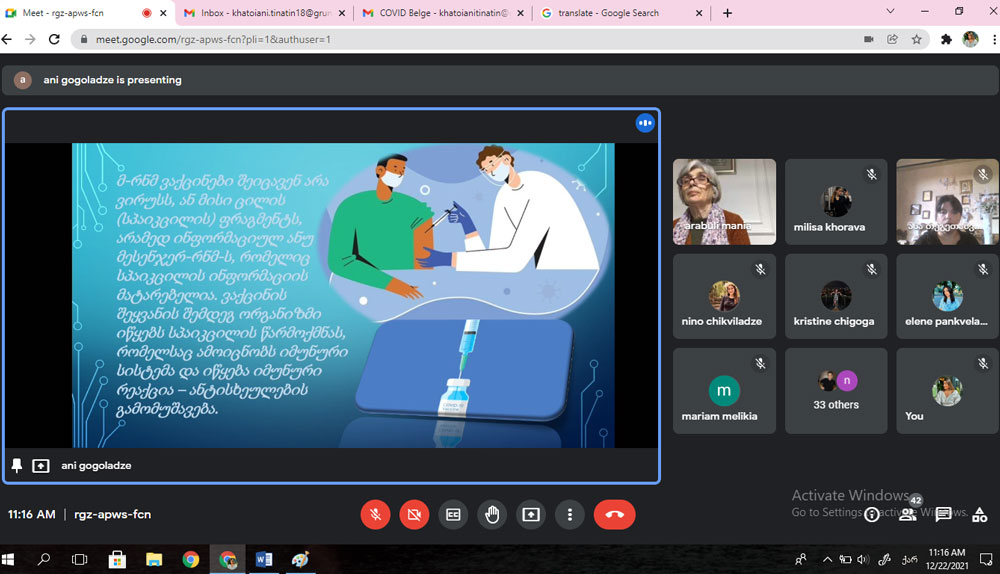Open meeting details info icon
1000x574 pixels.
[x=872, y=514]
